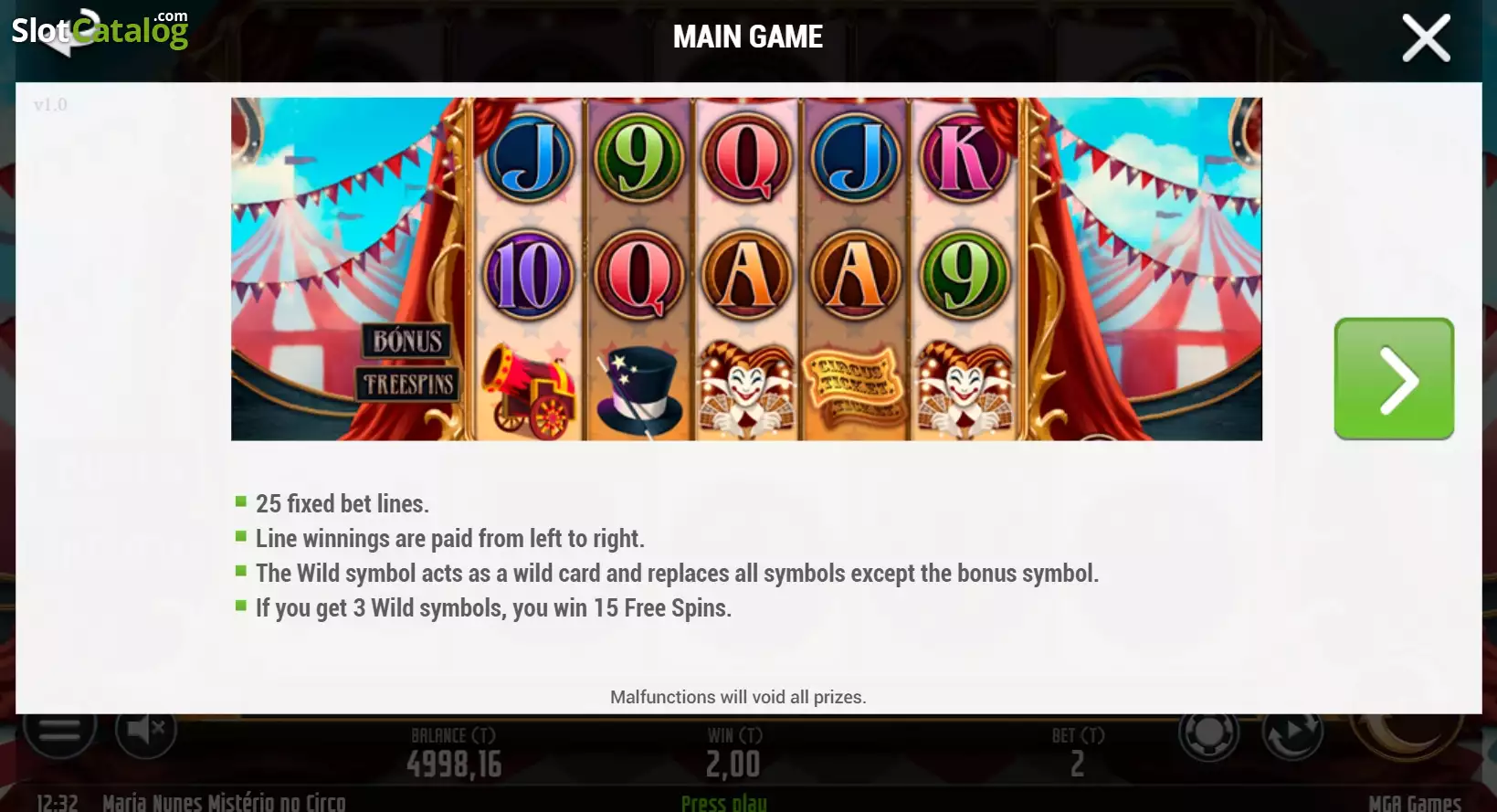Select the magician top hat symbol
Viewport: 1497px width, 812px height.
[x=638, y=391]
